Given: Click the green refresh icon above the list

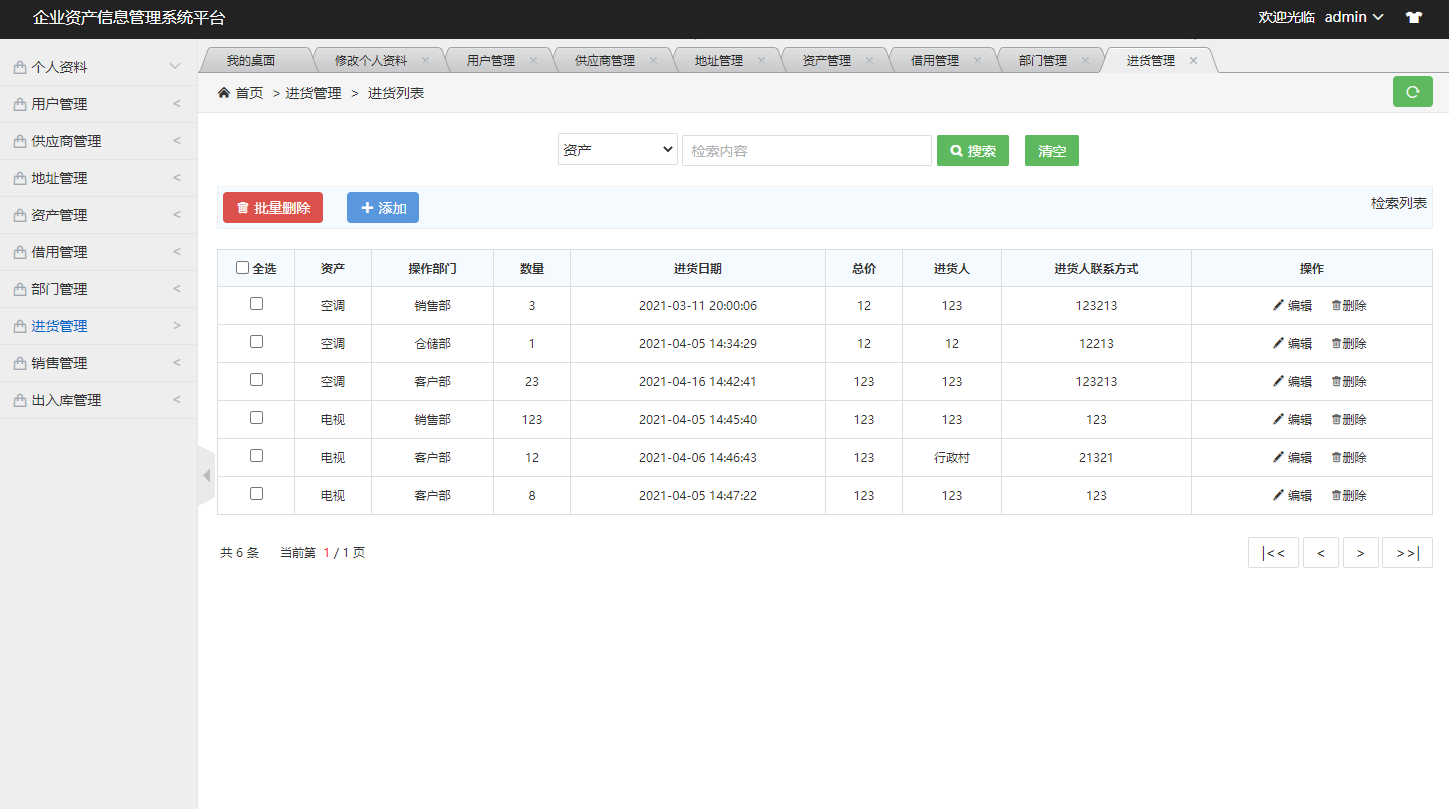Looking at the screenshot, I should 1412,91.
